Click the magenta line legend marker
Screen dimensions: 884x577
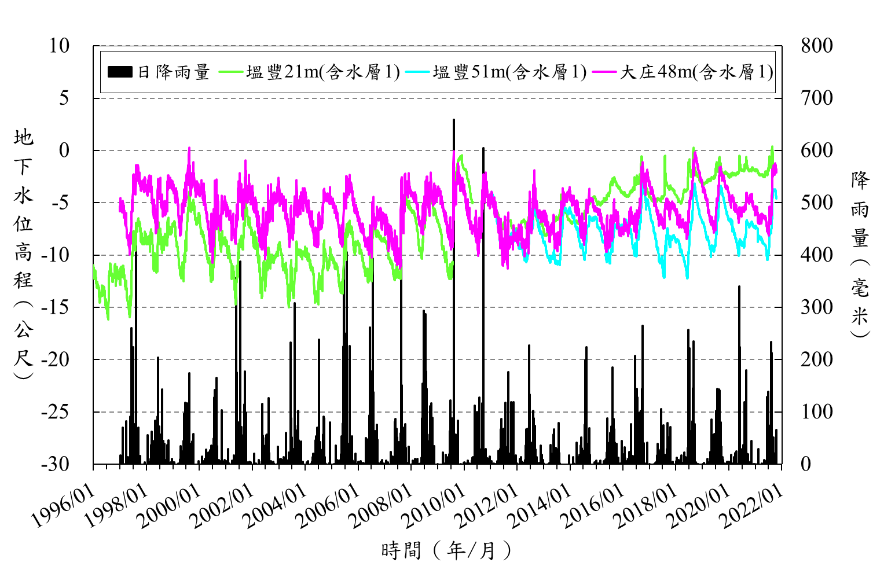tap(604, 72)
